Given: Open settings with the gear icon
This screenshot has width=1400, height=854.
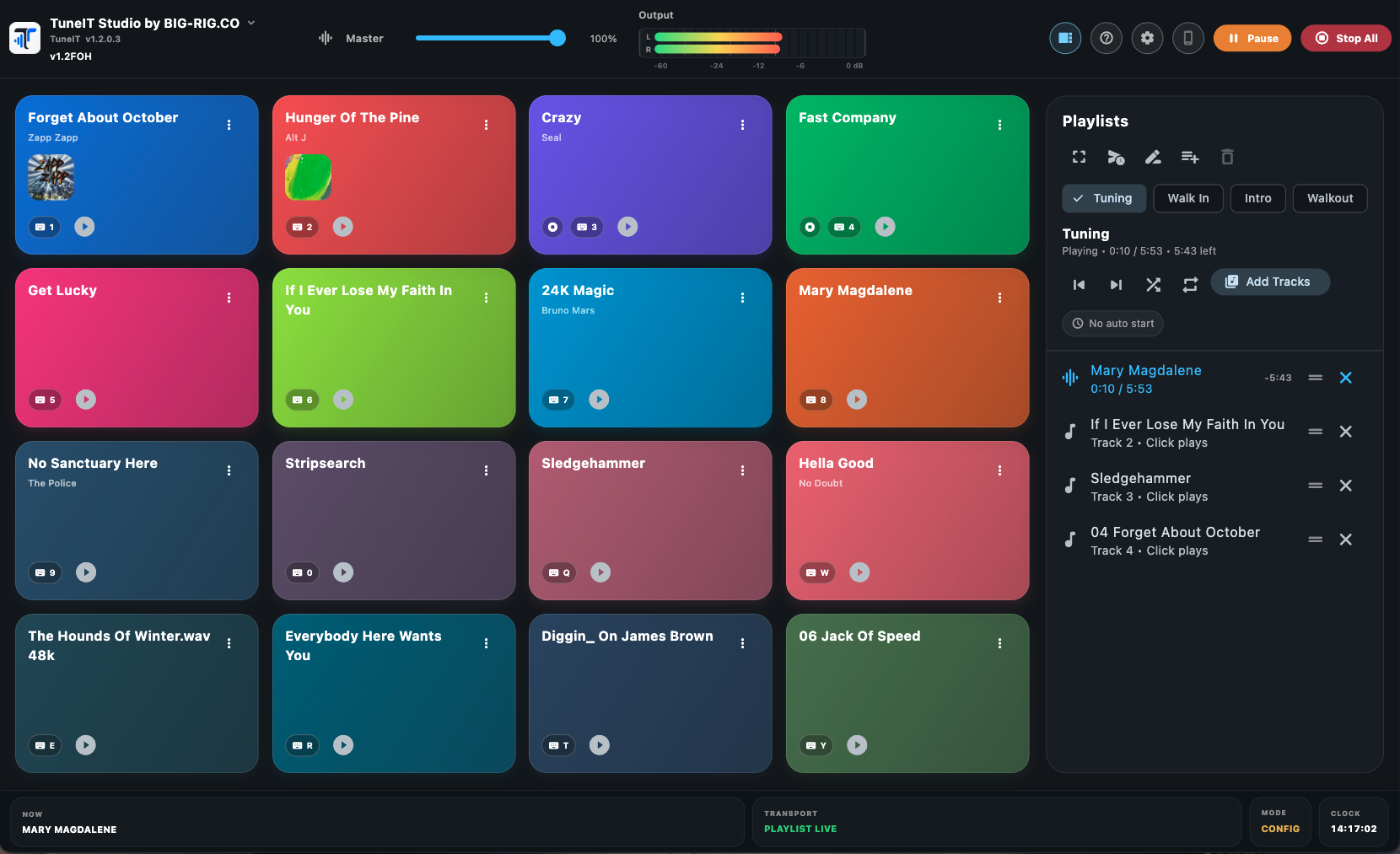Looking at the screenshot, I should click(x=1147, y=38).
